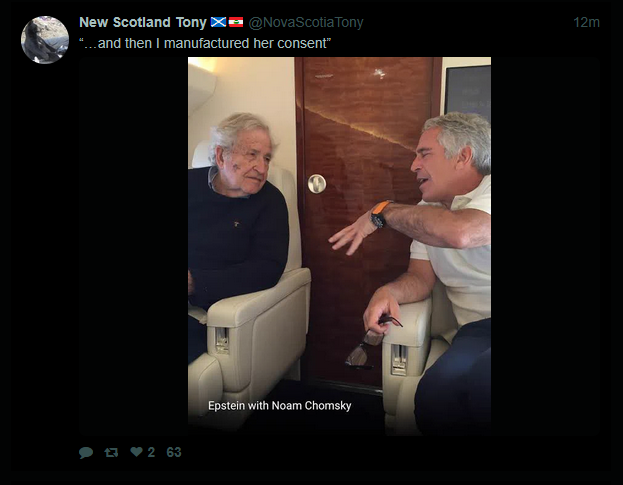Image resolution: width=623 pixels, height=485 pixels.
Task: Retweet this post using the retweet icon
Action: (111, 452)
